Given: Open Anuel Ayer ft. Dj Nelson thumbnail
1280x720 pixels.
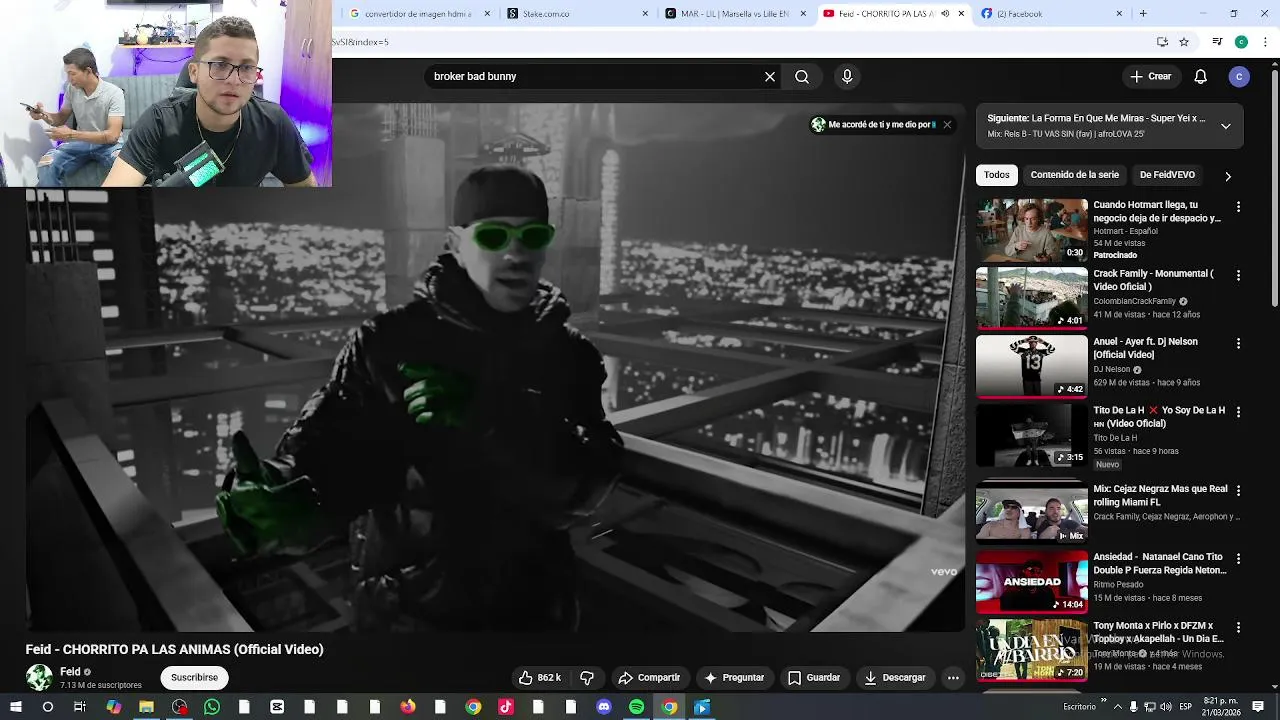Looking at the screenshot, I should pos(1031,365).
